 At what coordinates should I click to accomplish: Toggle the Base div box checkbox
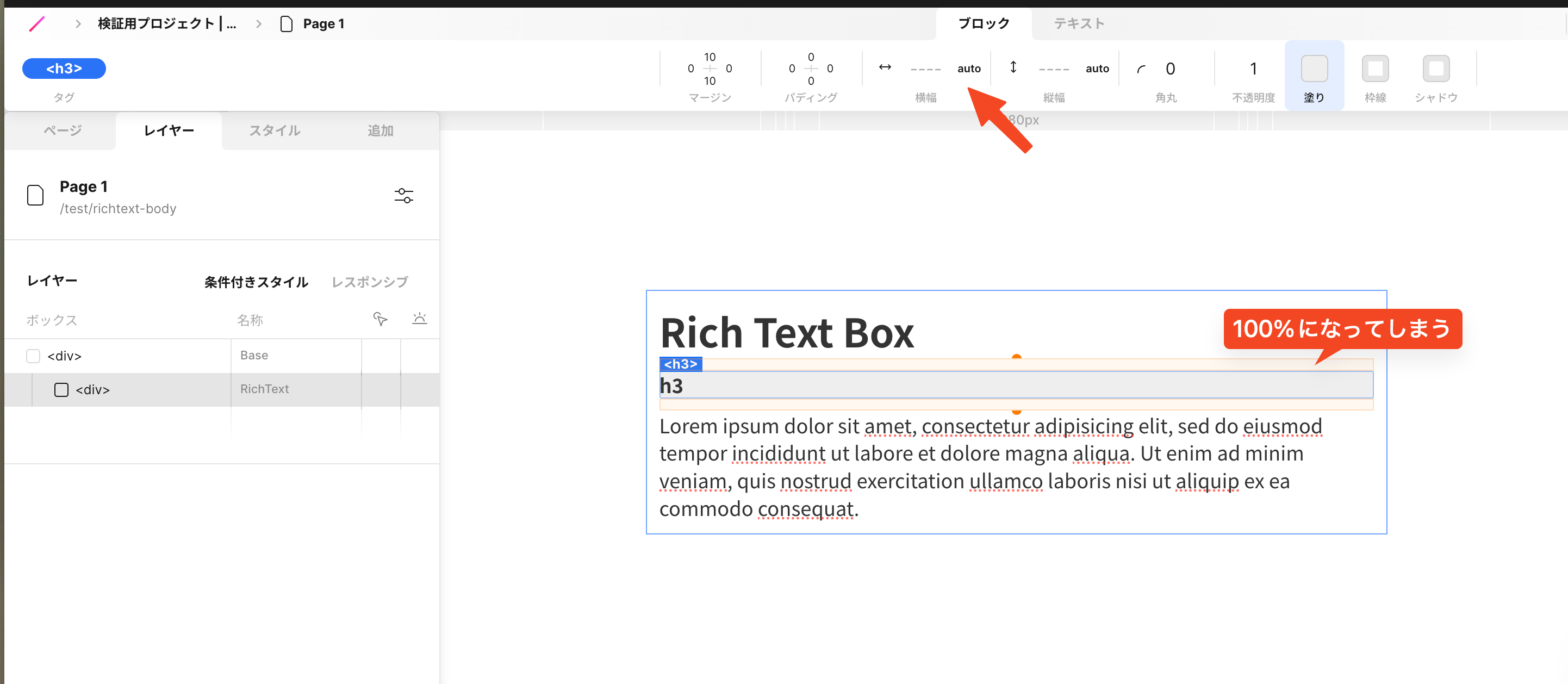coord(33,356)
